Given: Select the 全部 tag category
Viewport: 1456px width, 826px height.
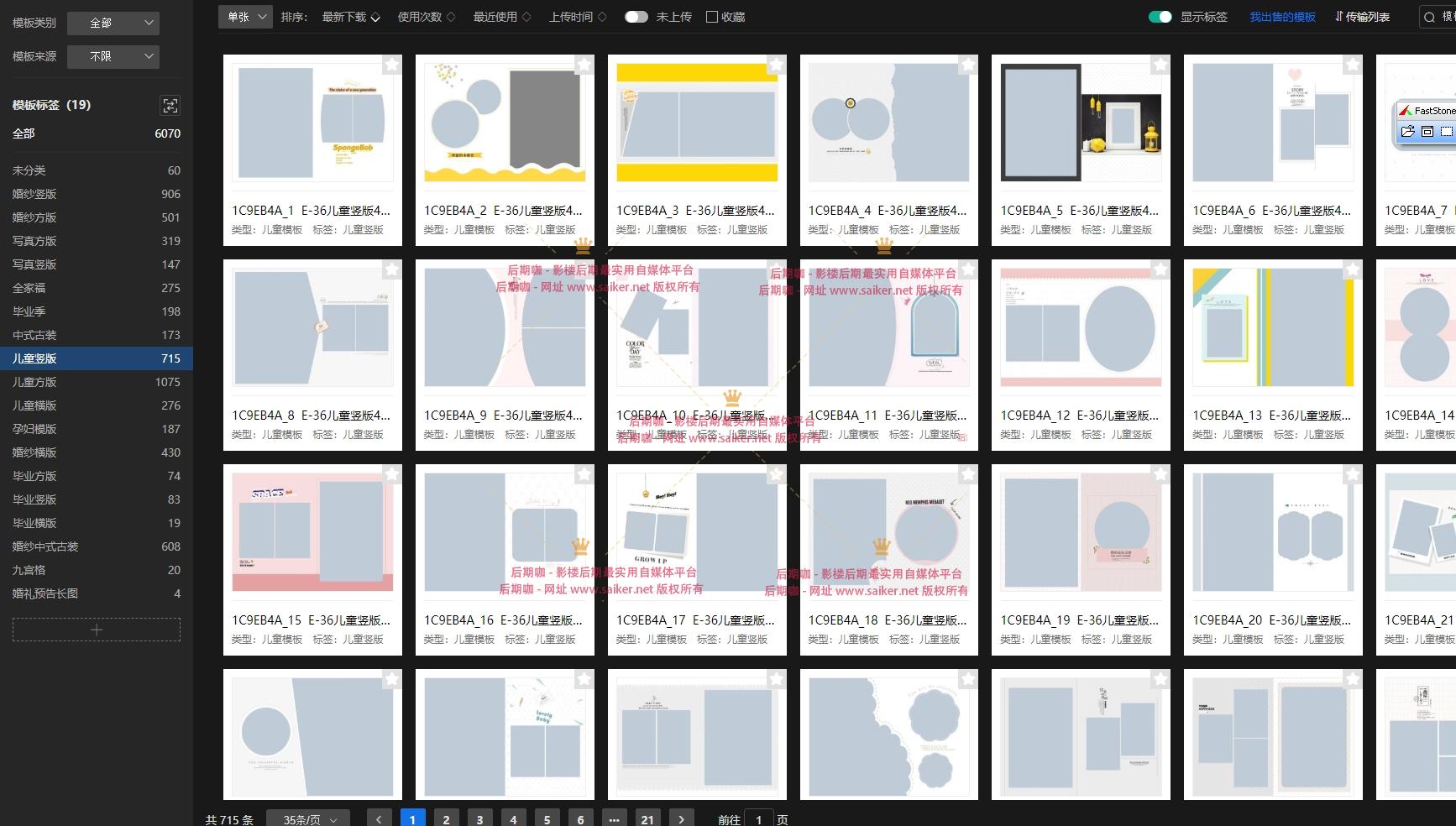Looking at the screenshot, I should [97, 133].
